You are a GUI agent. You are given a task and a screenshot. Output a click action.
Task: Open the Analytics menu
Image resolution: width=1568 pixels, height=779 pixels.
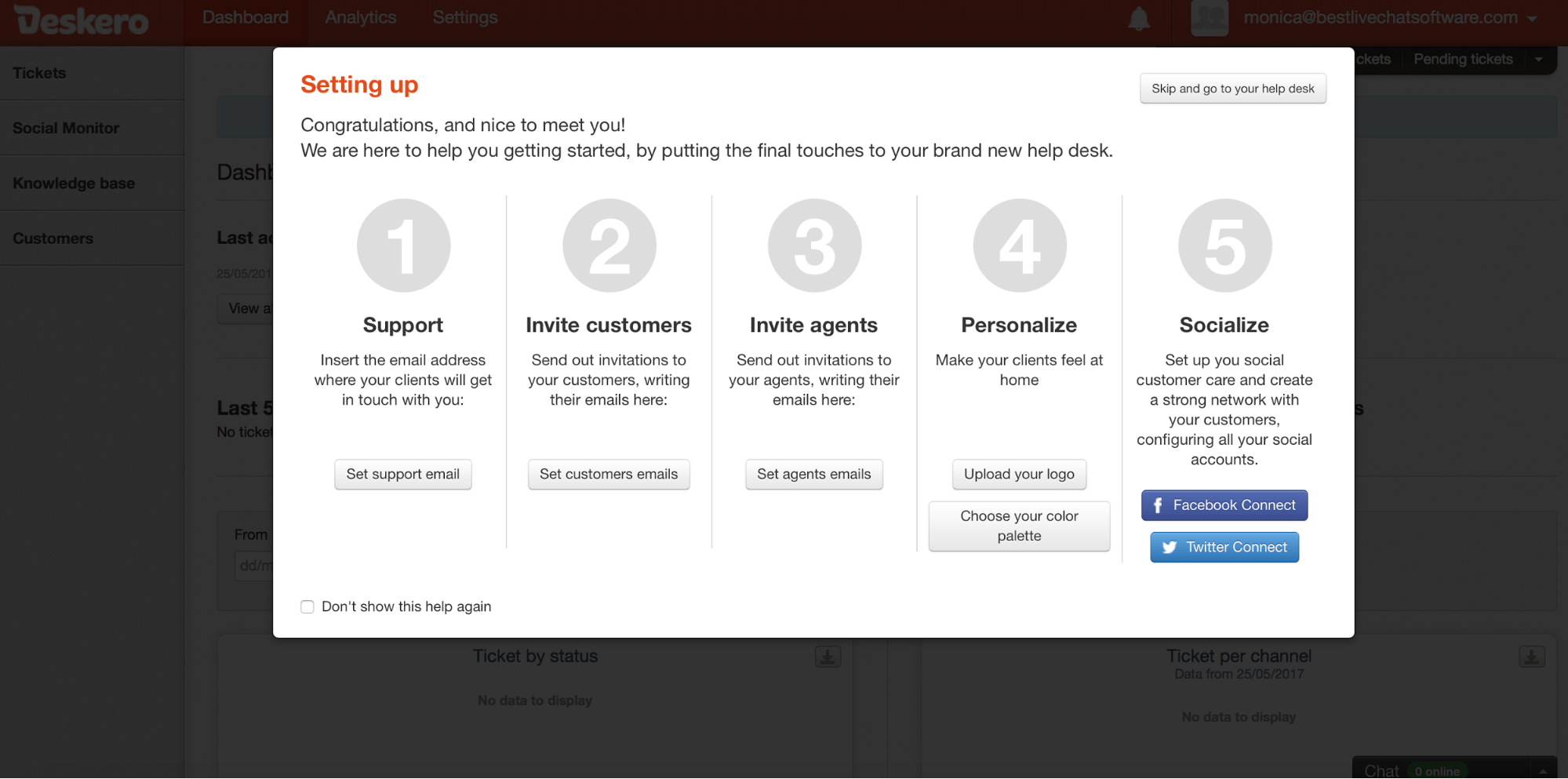pos(361,17)
